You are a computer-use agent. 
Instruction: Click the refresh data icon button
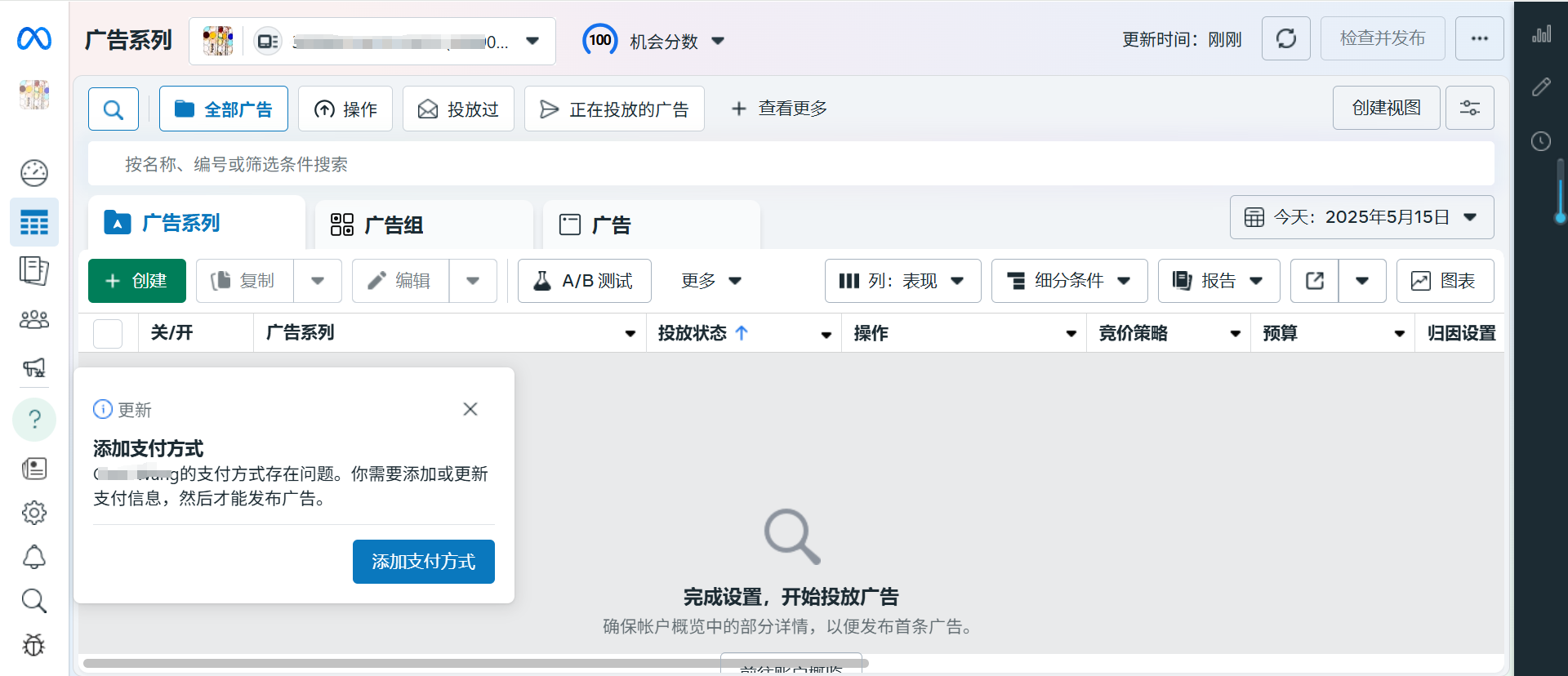[1285, 38]
